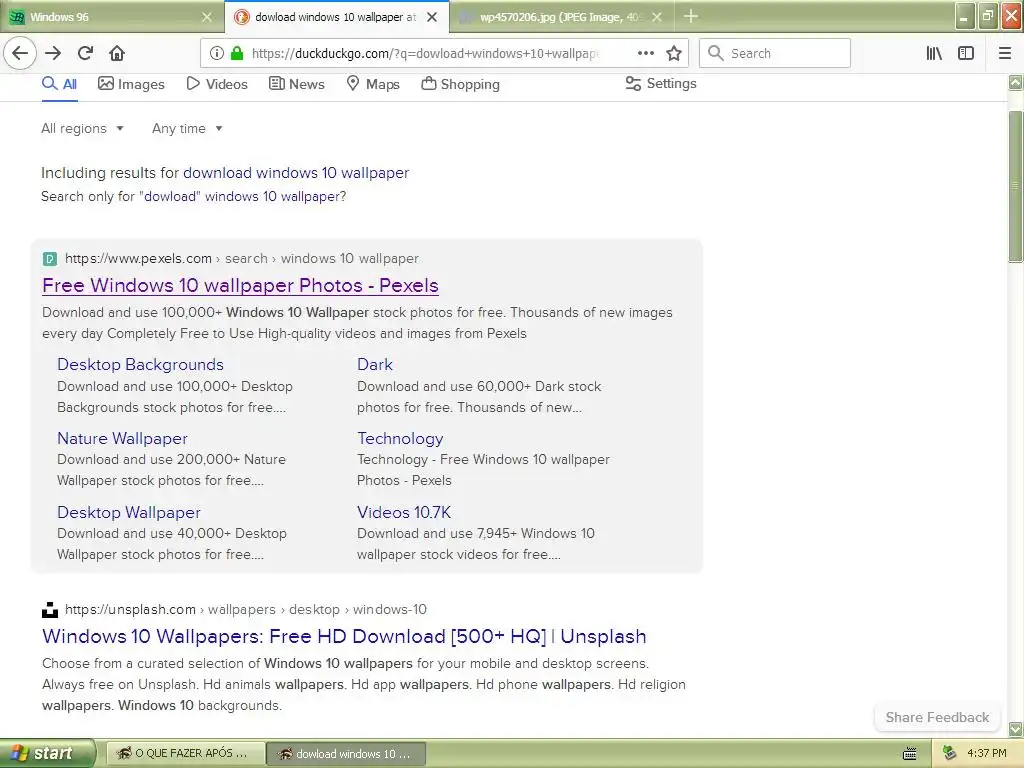Go back with the browser back arrow
The width and height of the screenshot is (1024, 768).
pyautogui.click(x=20, y=53)
